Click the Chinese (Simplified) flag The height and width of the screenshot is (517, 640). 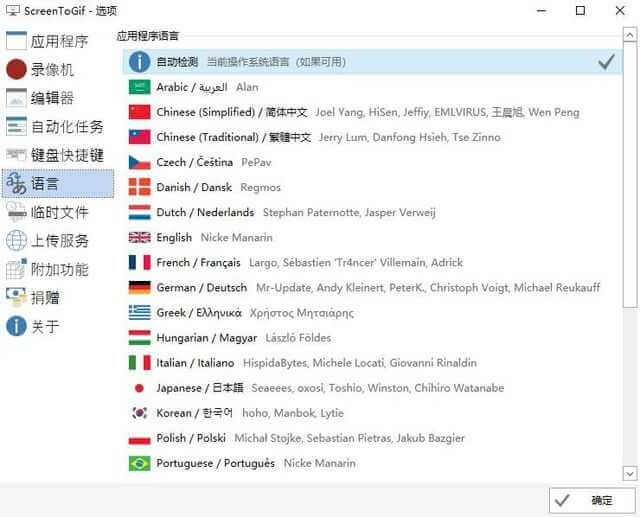[x=140, y=112]
